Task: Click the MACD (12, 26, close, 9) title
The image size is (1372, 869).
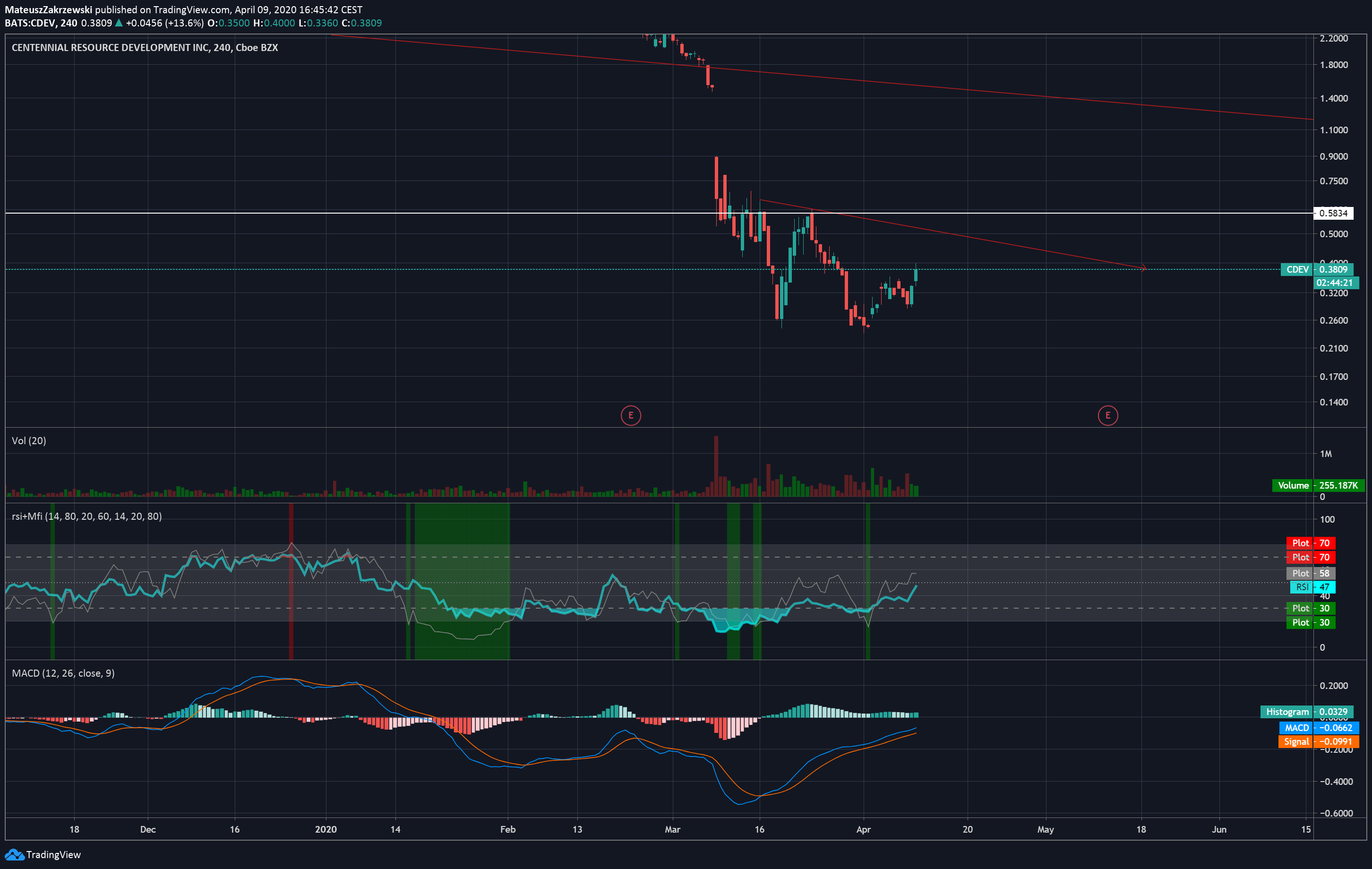Action: (63, 673)
